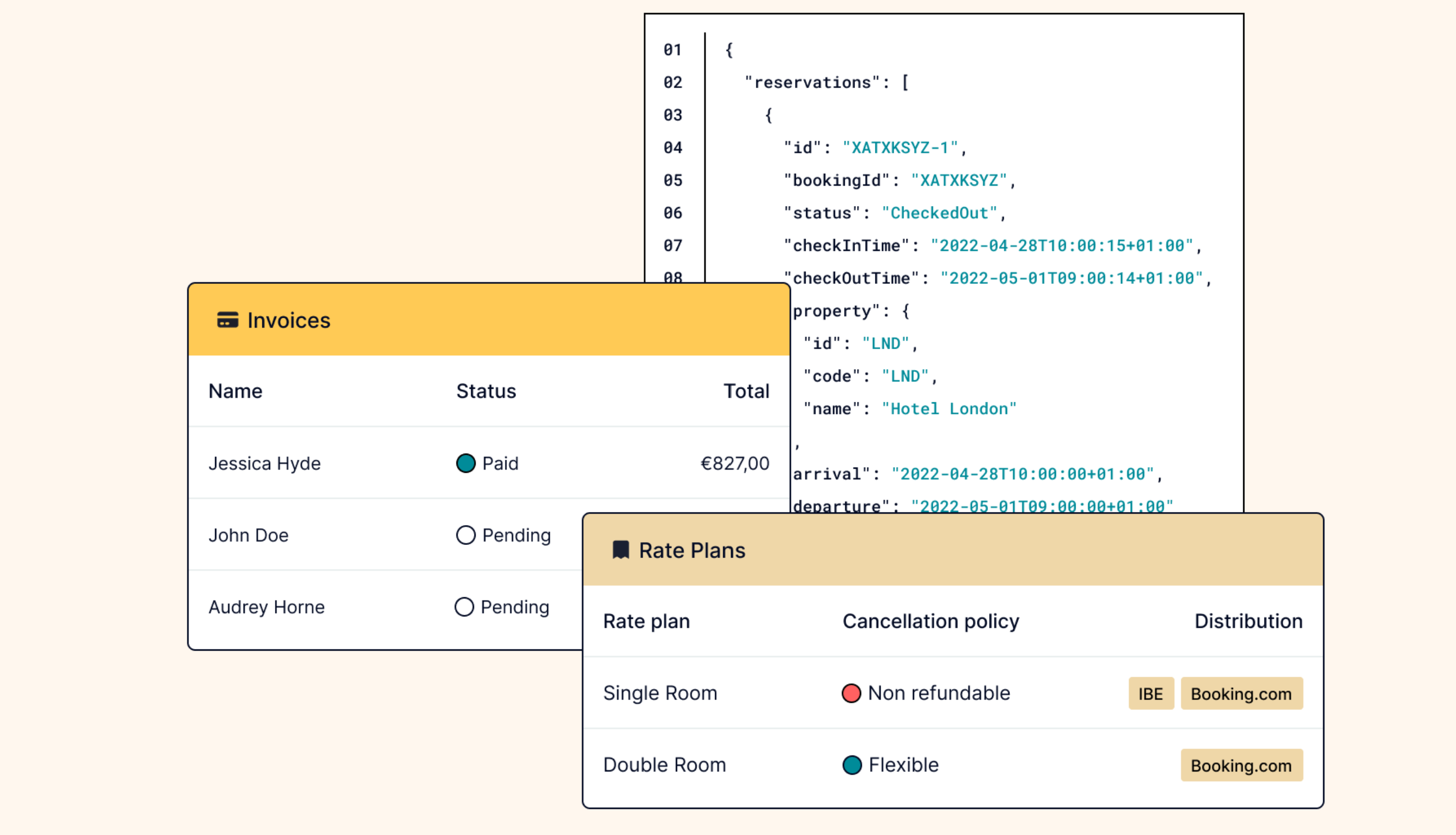Open the Jessica Hyde invoice row
The image size is (1456, 835).
click(265, 463)
